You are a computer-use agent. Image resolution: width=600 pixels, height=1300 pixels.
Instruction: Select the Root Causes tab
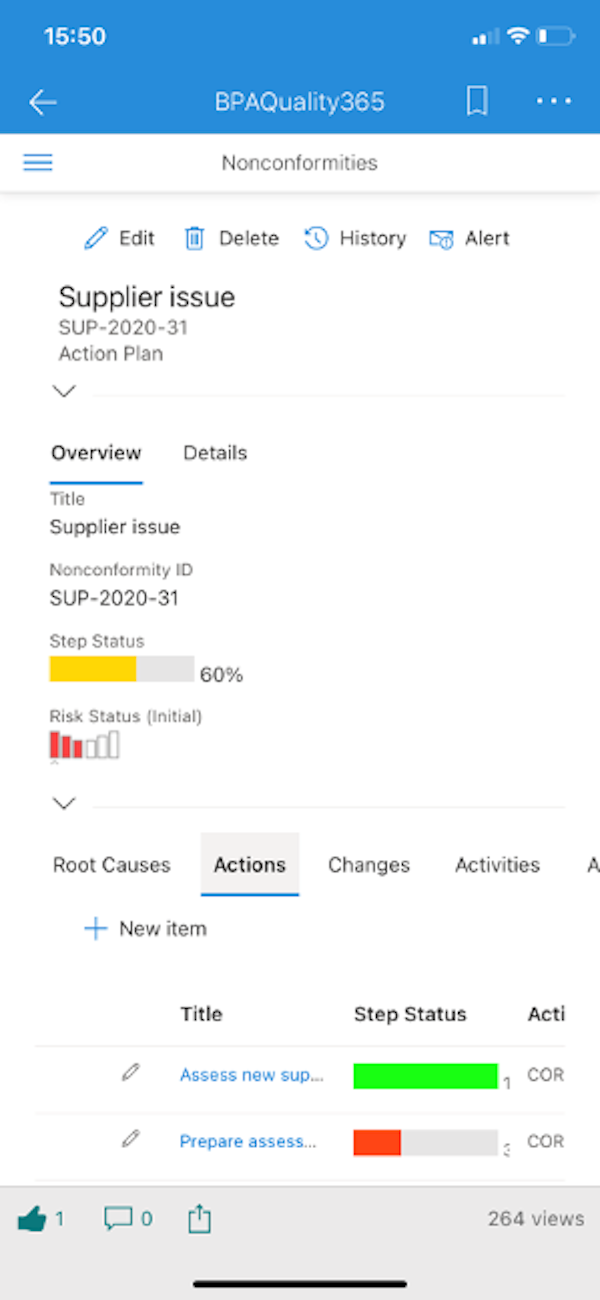pos(112,865)
